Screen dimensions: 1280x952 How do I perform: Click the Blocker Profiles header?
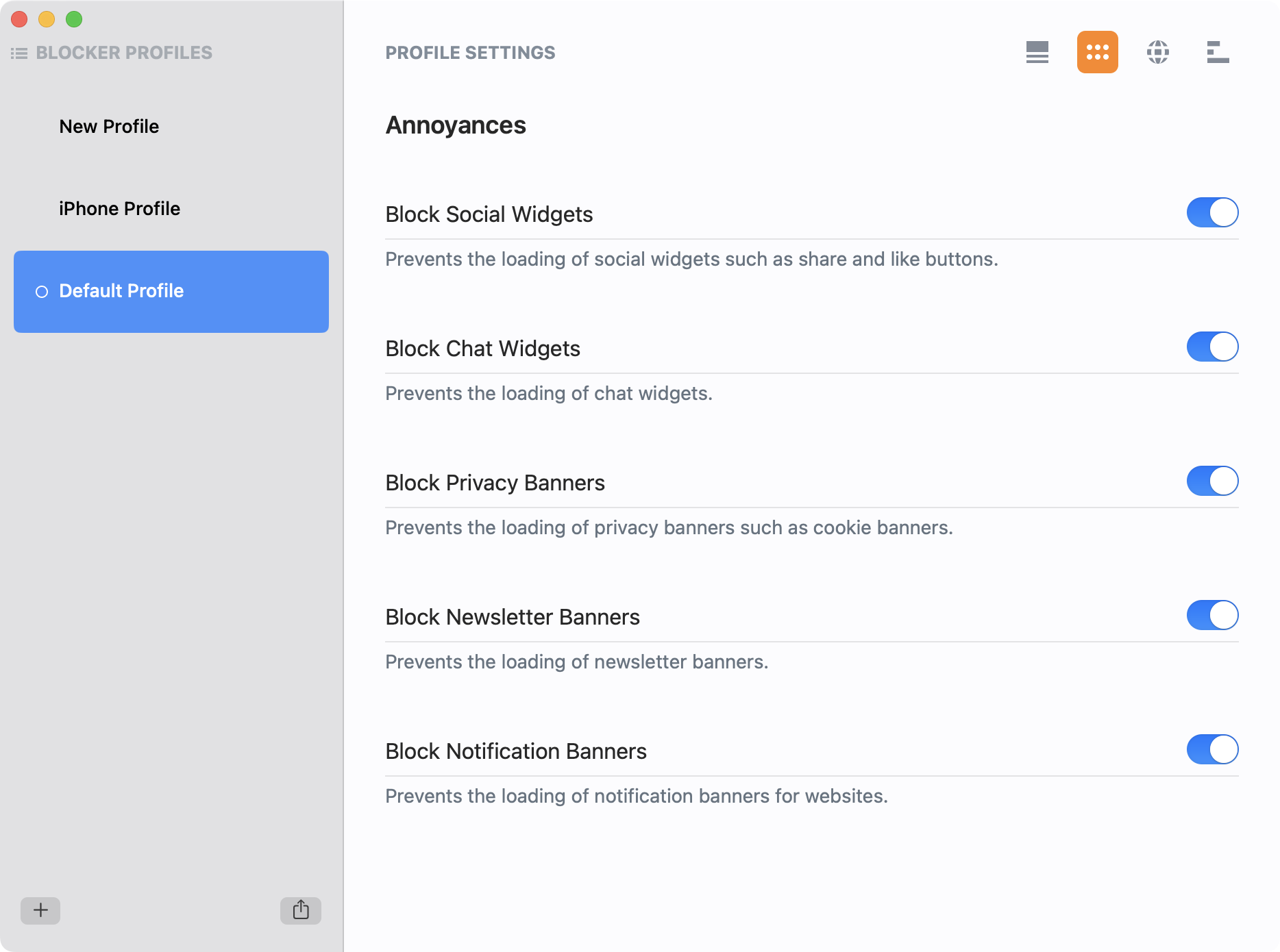tap(124, 53)
